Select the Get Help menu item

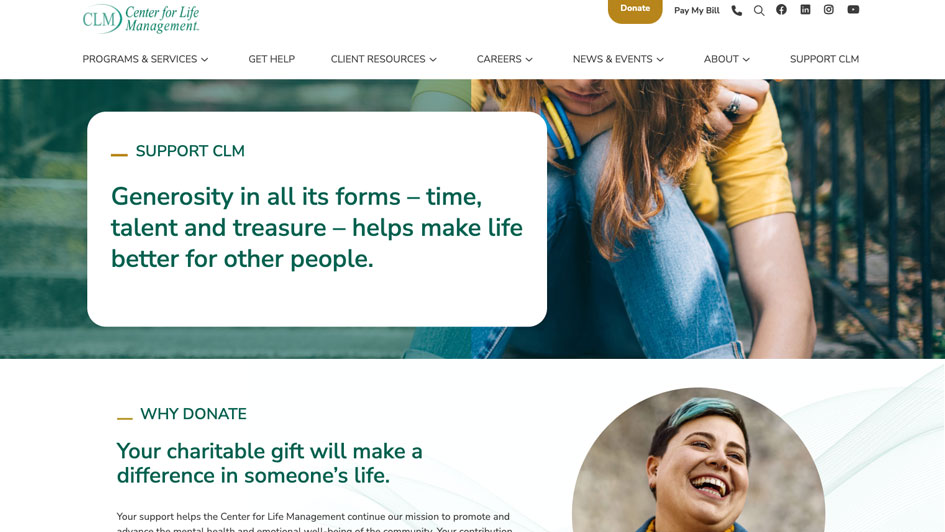(x=271, y=59)
